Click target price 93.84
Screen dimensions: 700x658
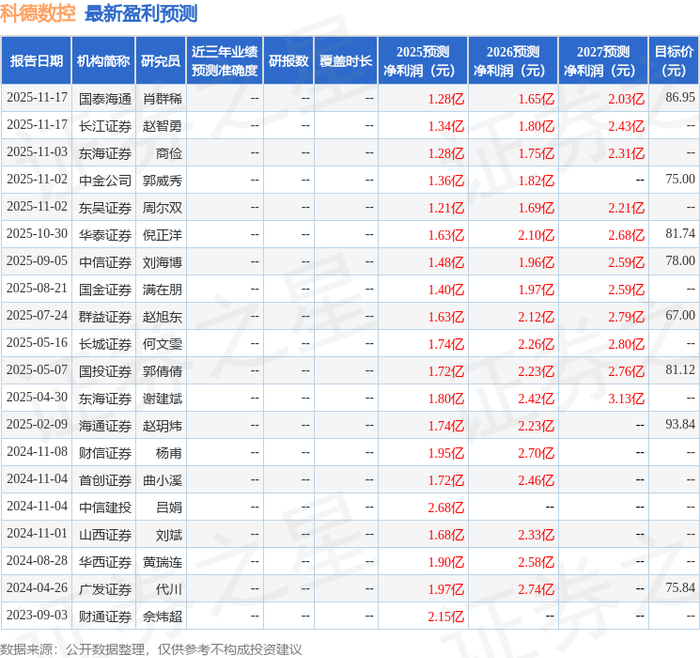click(680, 424)
